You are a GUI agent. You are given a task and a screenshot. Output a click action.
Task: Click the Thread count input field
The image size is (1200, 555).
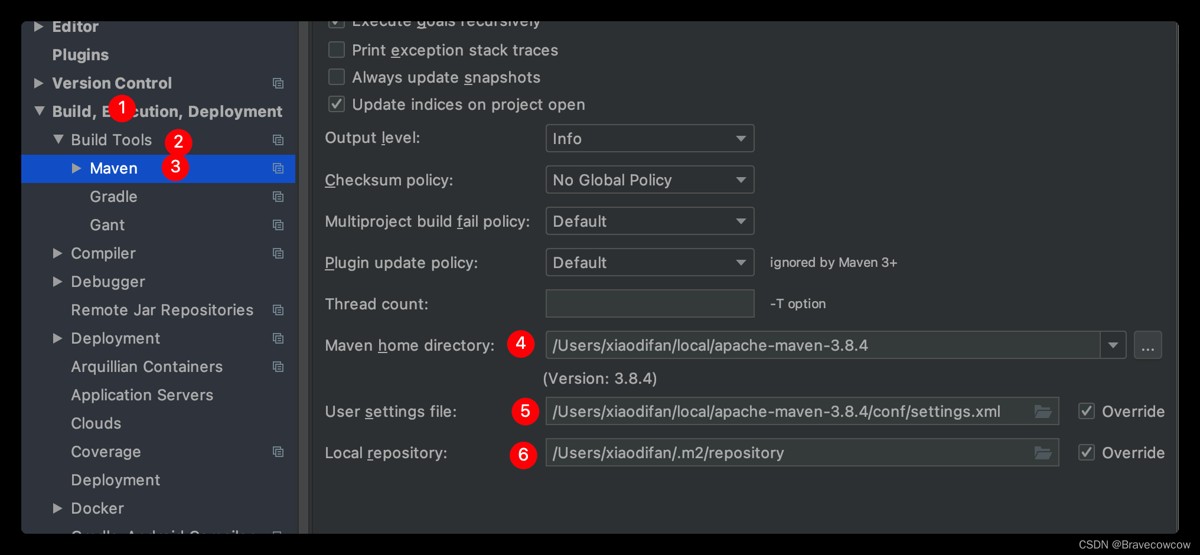coord(649,304)
